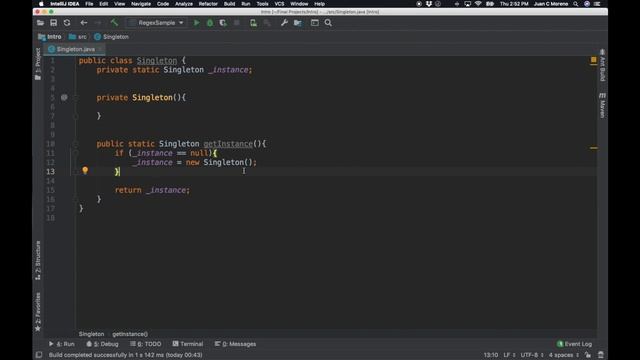Open the Ant Build side panel
The width and height of the screenshot is (640, 360).
tap(602, 65)
